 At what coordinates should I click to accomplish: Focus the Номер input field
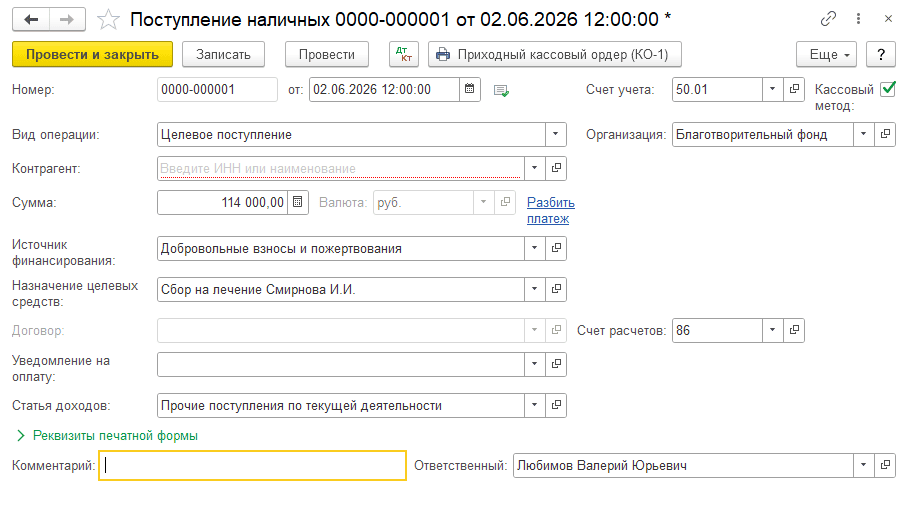tap(217, 90)
